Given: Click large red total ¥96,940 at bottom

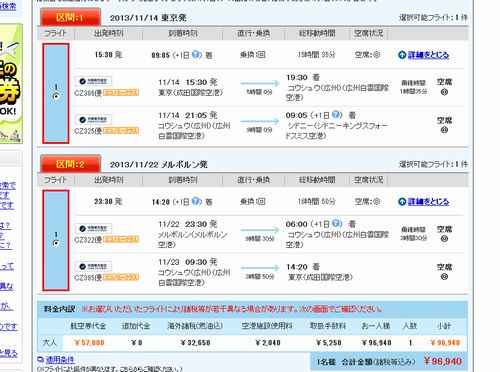Looking at the screenshot, I should click(443, 361).
